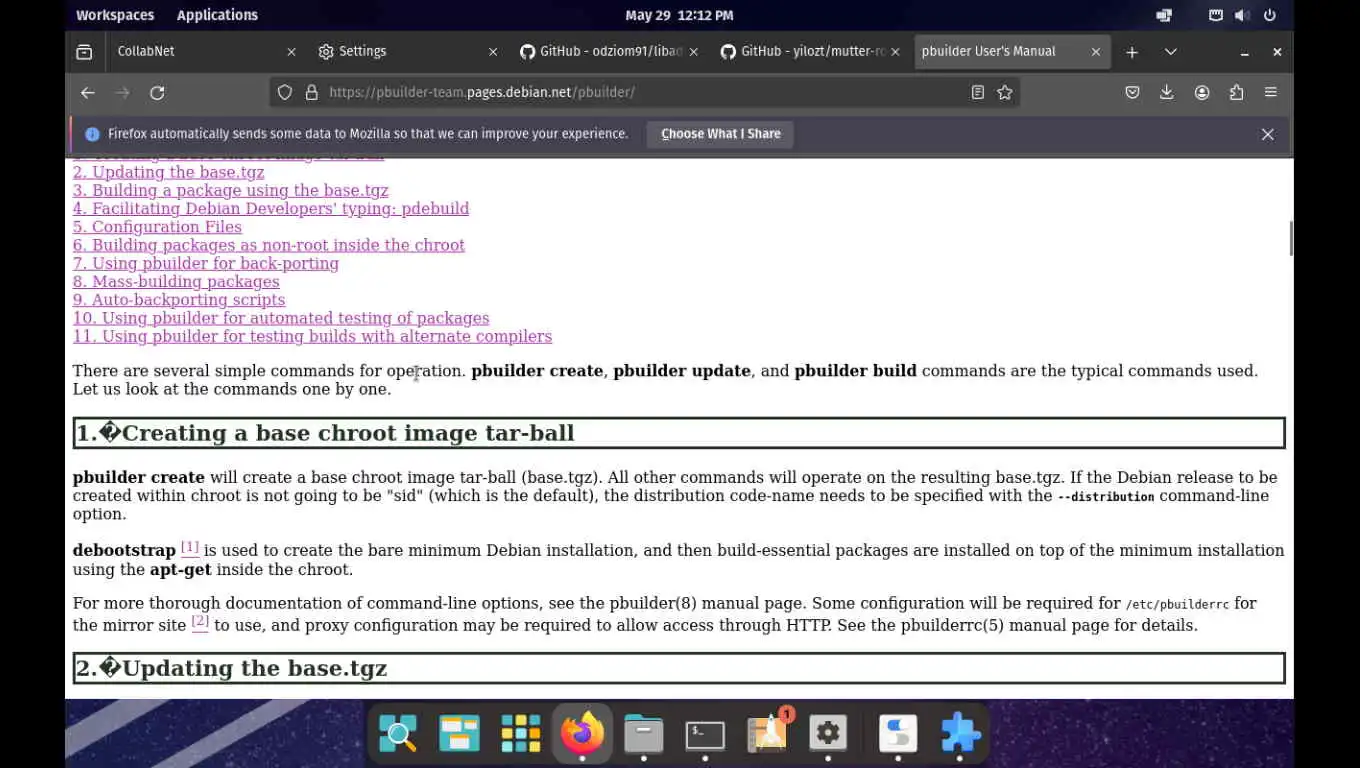Open link 8. Mass-building packages
Image resolution: width=1360 pixels, height=768 pixels.
pyautogui.click(x=176, y=281)
